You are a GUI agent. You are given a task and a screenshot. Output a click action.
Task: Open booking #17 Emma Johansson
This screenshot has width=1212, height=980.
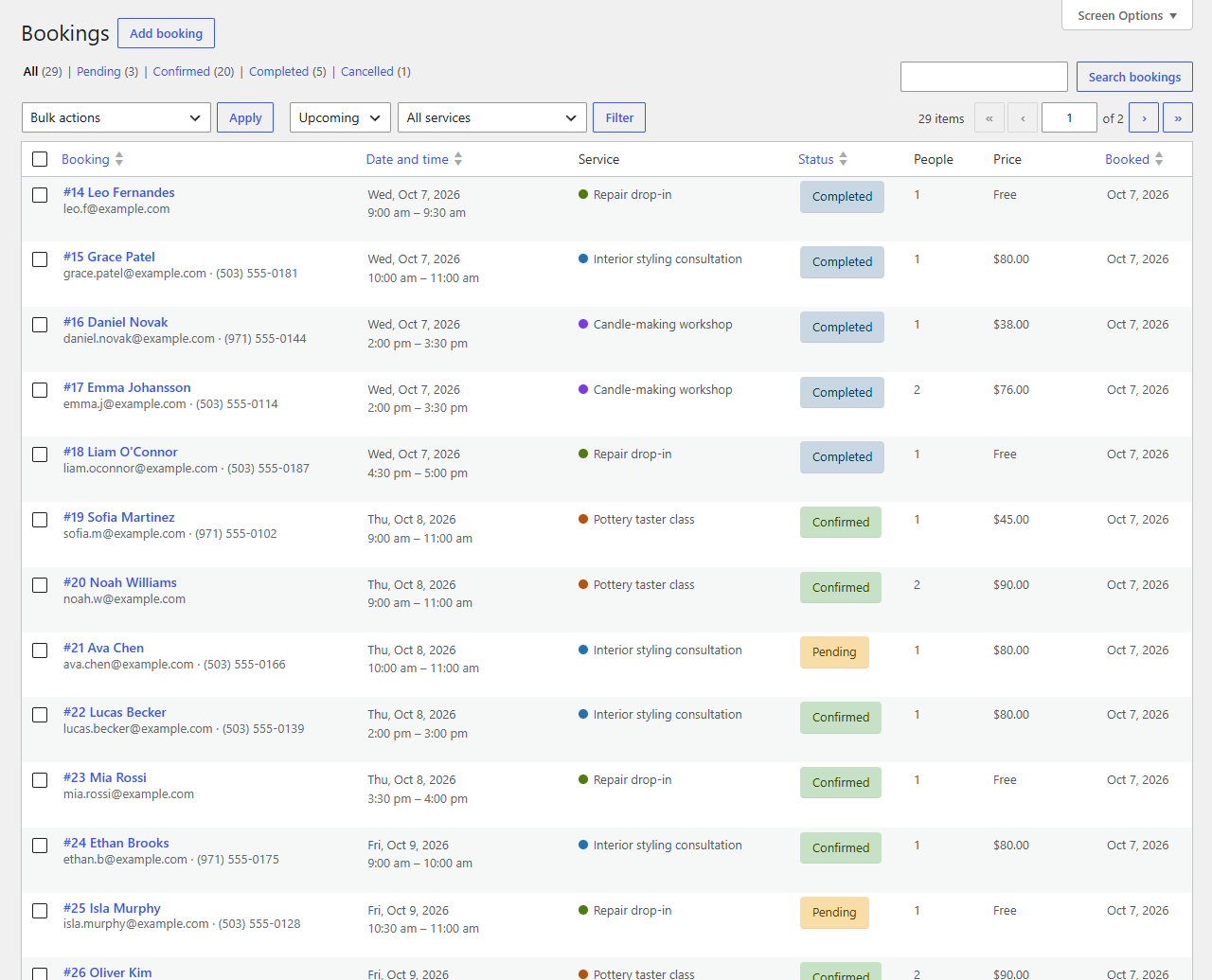(127, 387)
